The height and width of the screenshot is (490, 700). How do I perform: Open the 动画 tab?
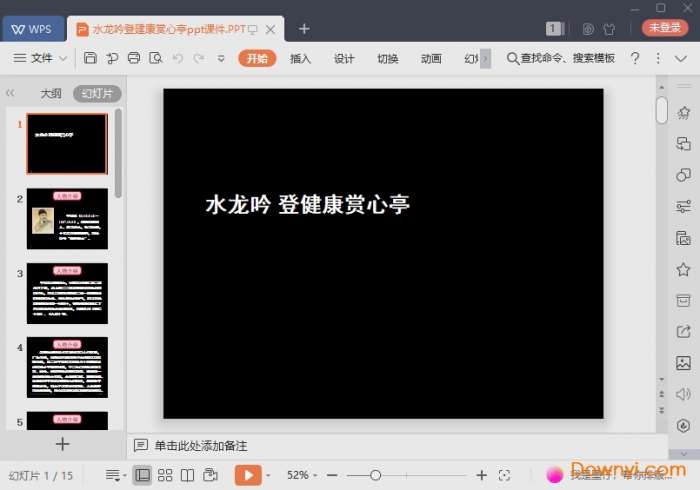click(431, 58)
